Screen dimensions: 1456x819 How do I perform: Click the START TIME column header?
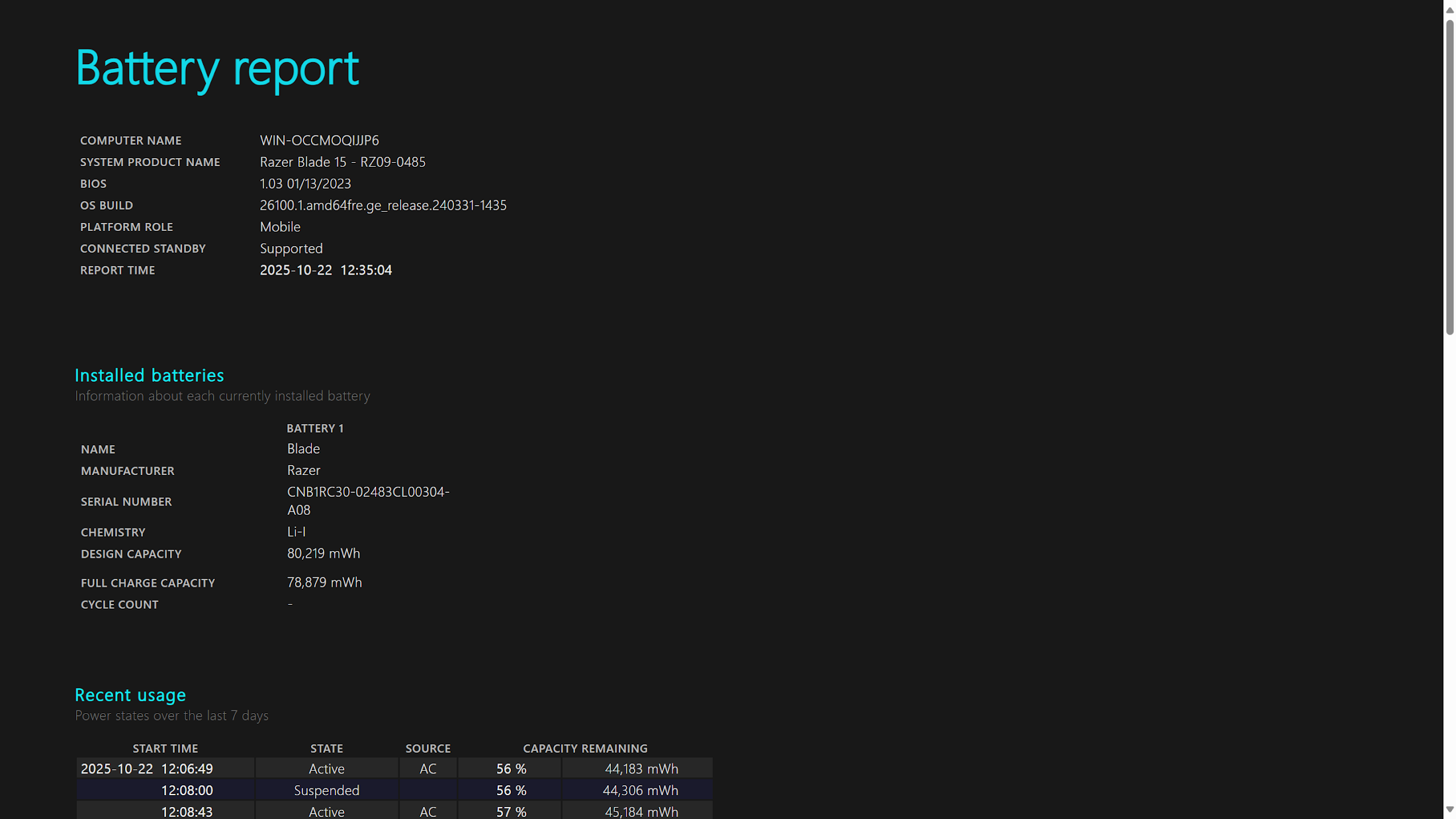[x=165, y=748]
